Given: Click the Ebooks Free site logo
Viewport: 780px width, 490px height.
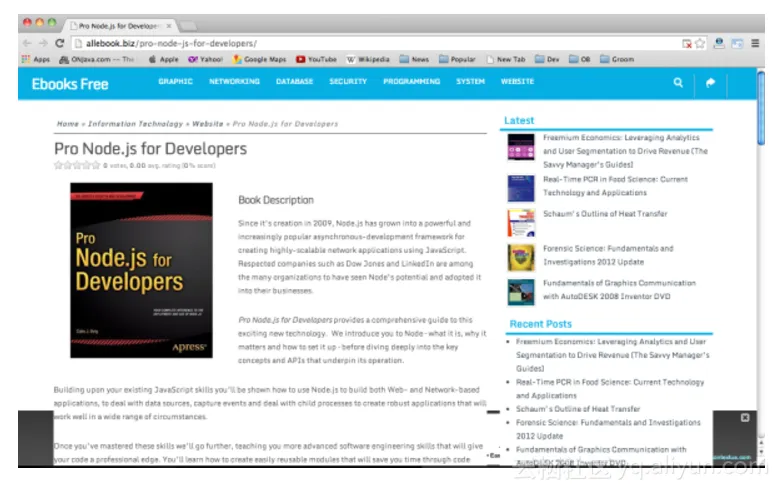Looking at the screenshot, I should click(x=70, y=84).
